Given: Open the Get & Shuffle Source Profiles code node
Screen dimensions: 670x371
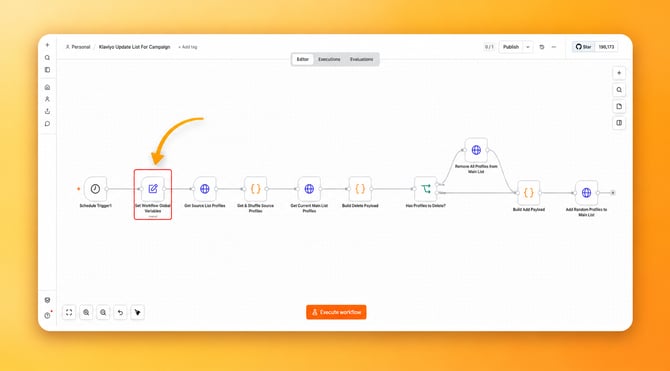Looking at the screenshot, I should (256, 189).
